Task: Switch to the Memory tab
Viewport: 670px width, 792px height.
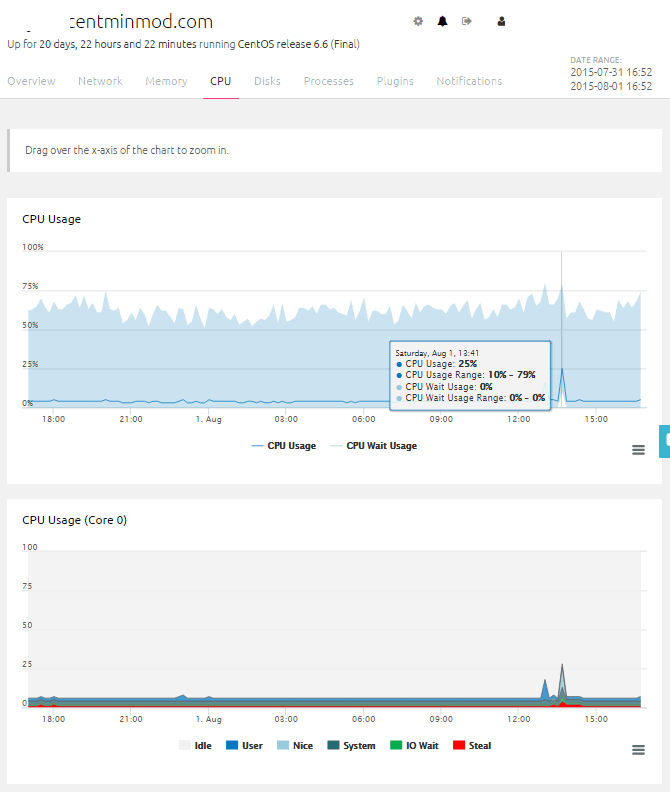Action: [166, 81]
